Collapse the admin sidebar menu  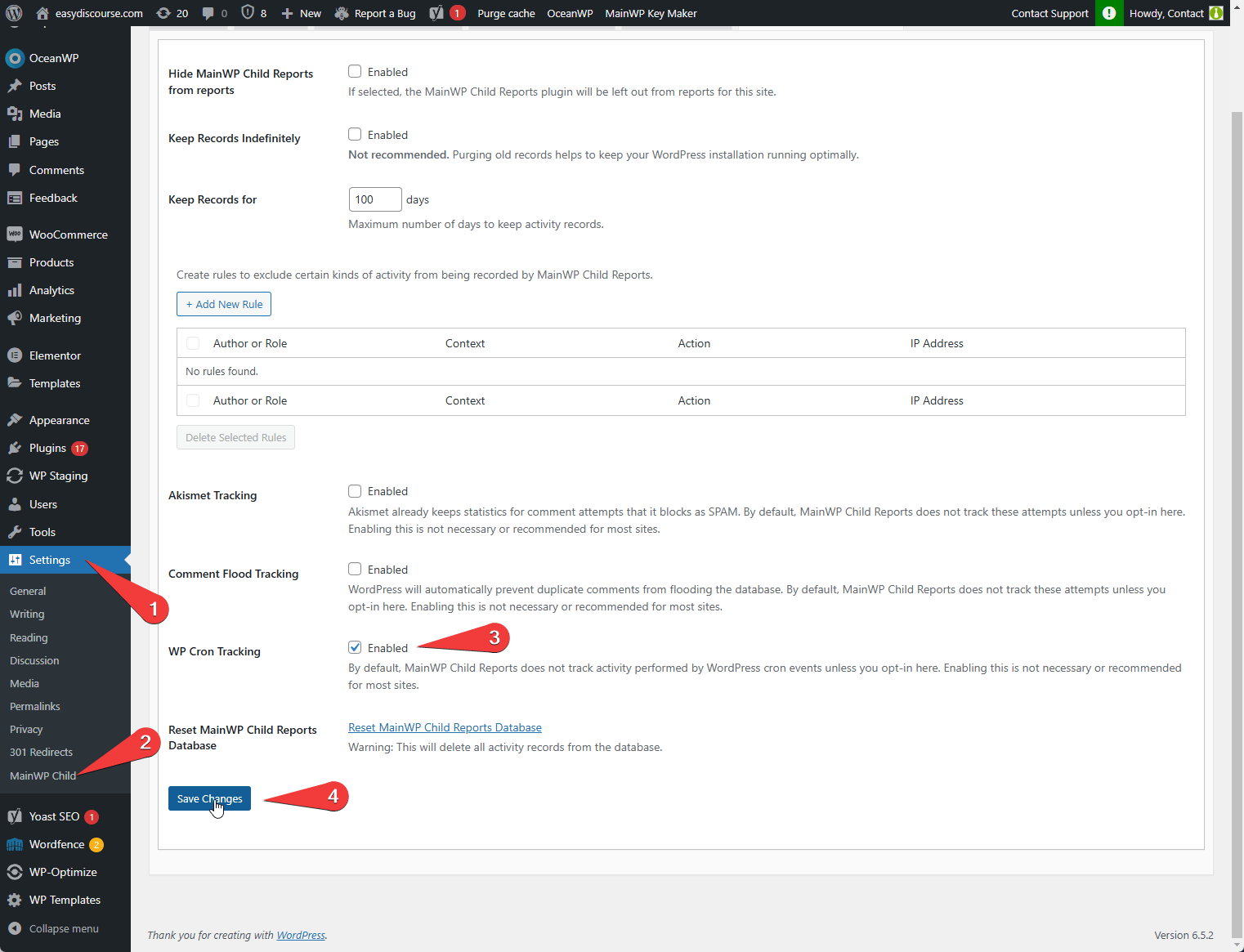pyautogui.click(x=65, y=928)
